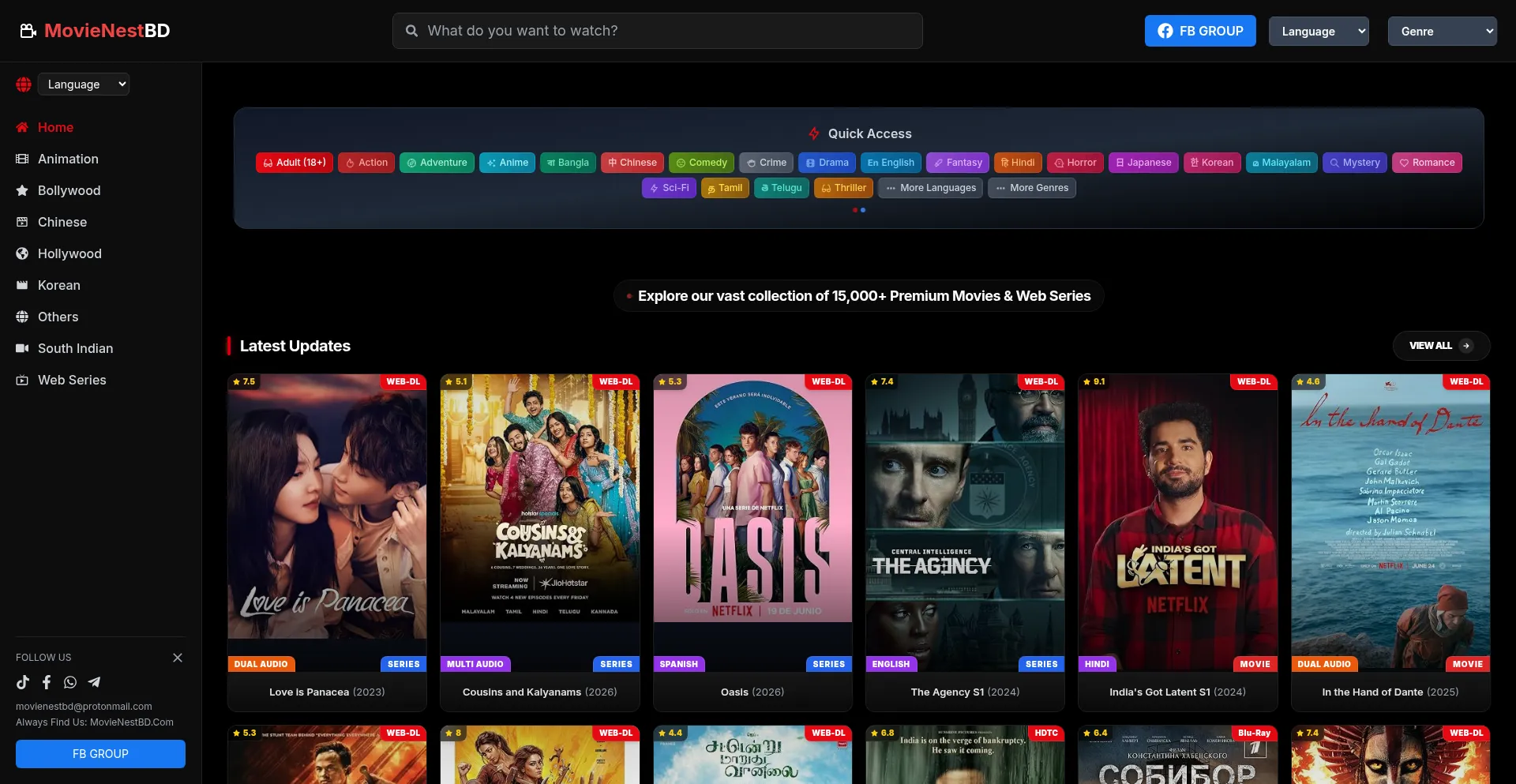Screen dimensions: 1516x784
Task: Click the header FB GROUP button
Action: click(x=1200, y=31)
